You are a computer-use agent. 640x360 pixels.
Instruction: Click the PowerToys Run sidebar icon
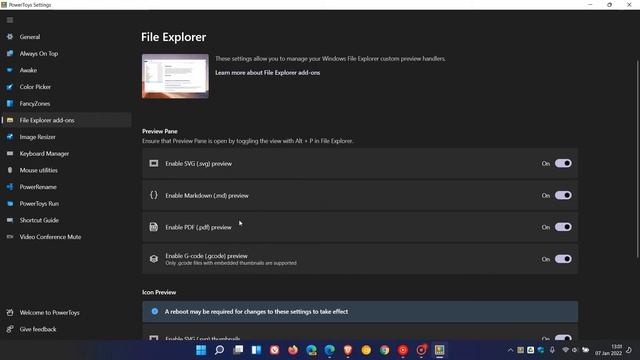tap(10, 203)
